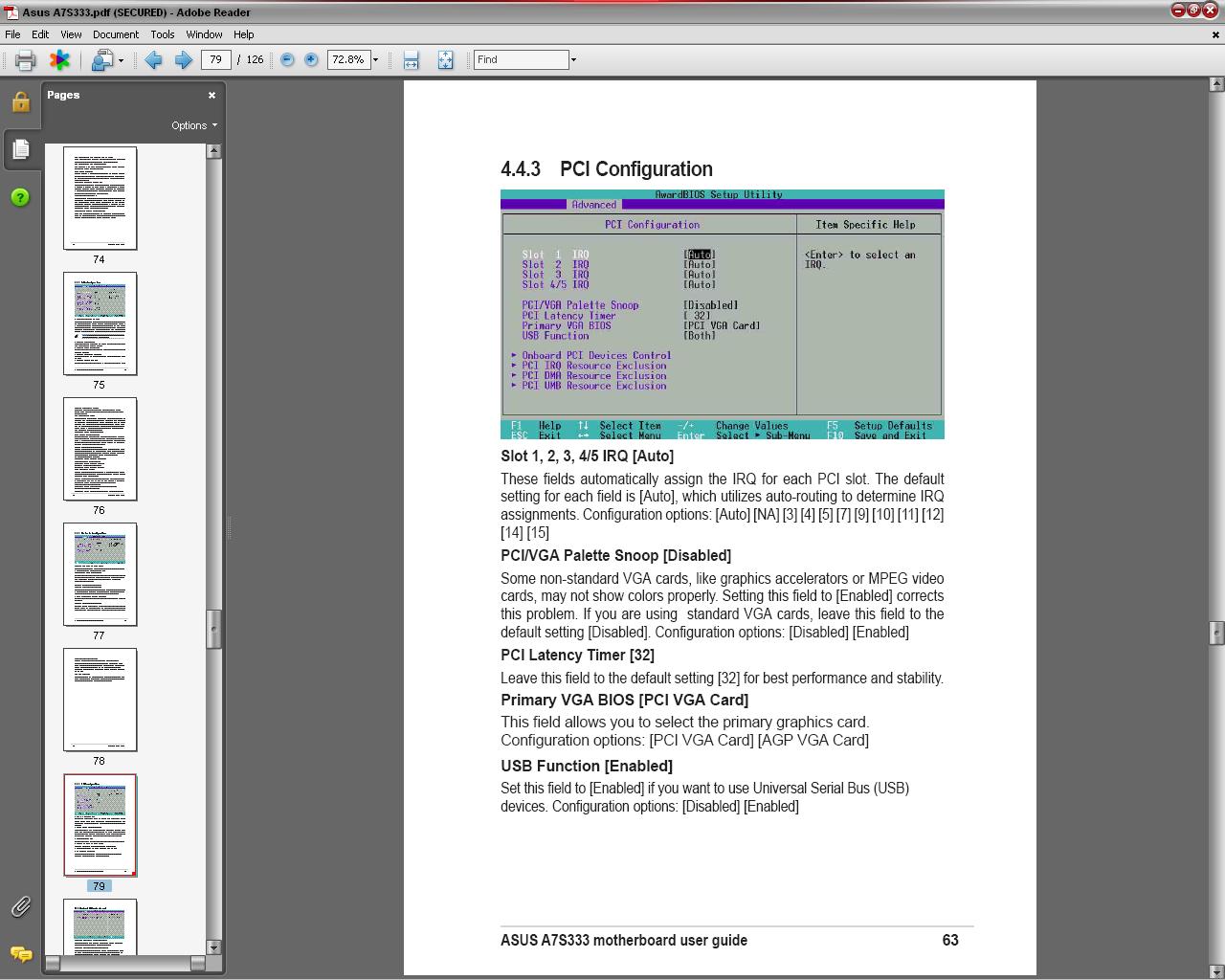Viewport: 1225px width, 980px height.
Task: Open the comments speech bubble panel icon
Action: pyautogui.click(x=20, y=954)
